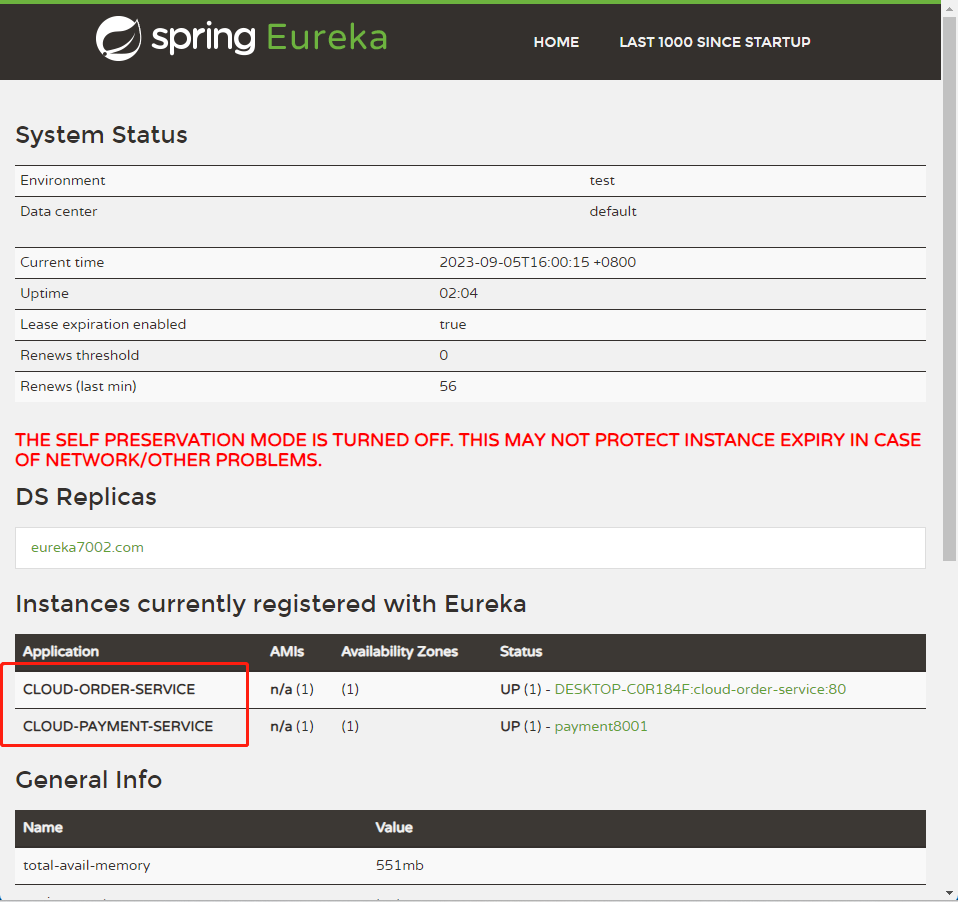Click the Lease expiration enabled label
Viewport: 958px width, 902px height.
103,324
